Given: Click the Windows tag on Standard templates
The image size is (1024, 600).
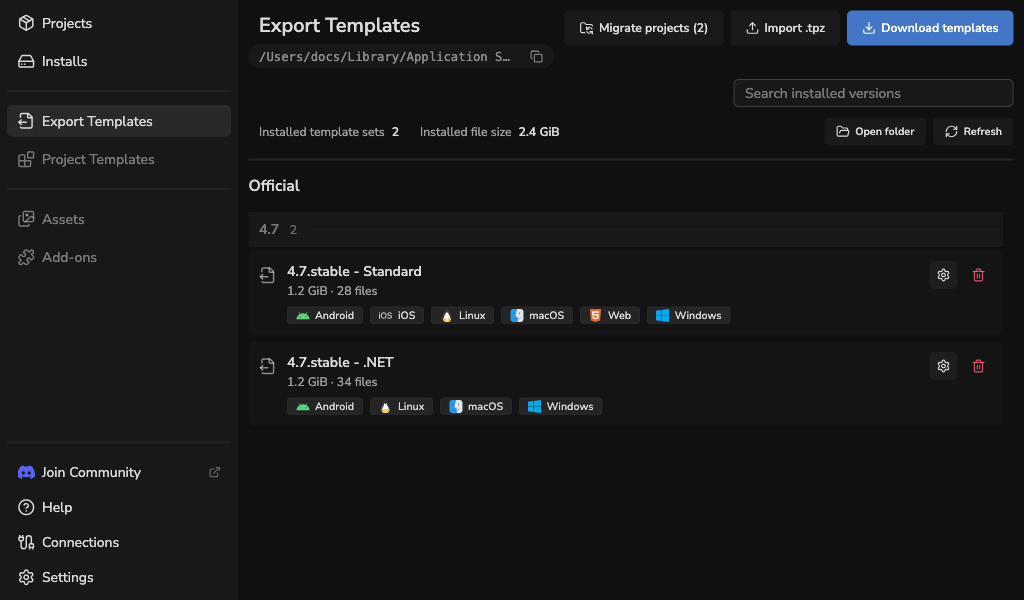Looking at the screenshot, I should coord(688,315).
